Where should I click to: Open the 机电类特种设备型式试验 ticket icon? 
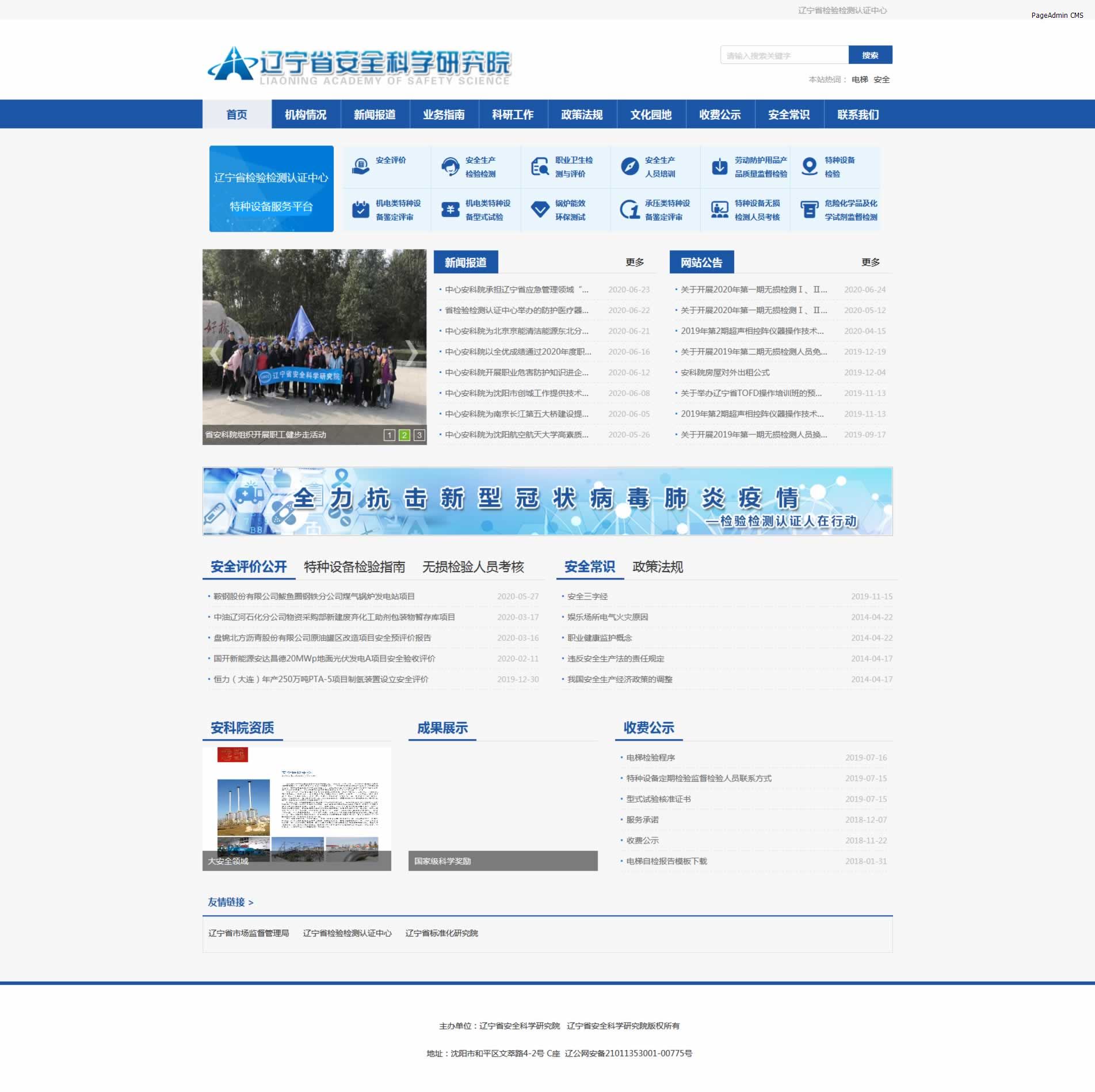(450, 210)
